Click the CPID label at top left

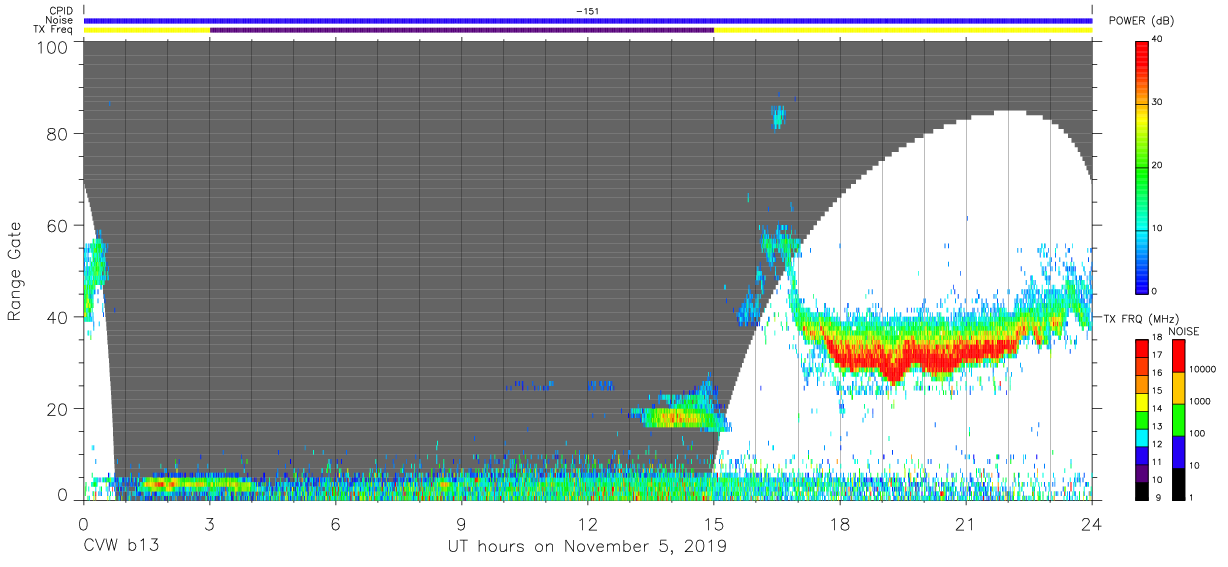coord(61,10)
